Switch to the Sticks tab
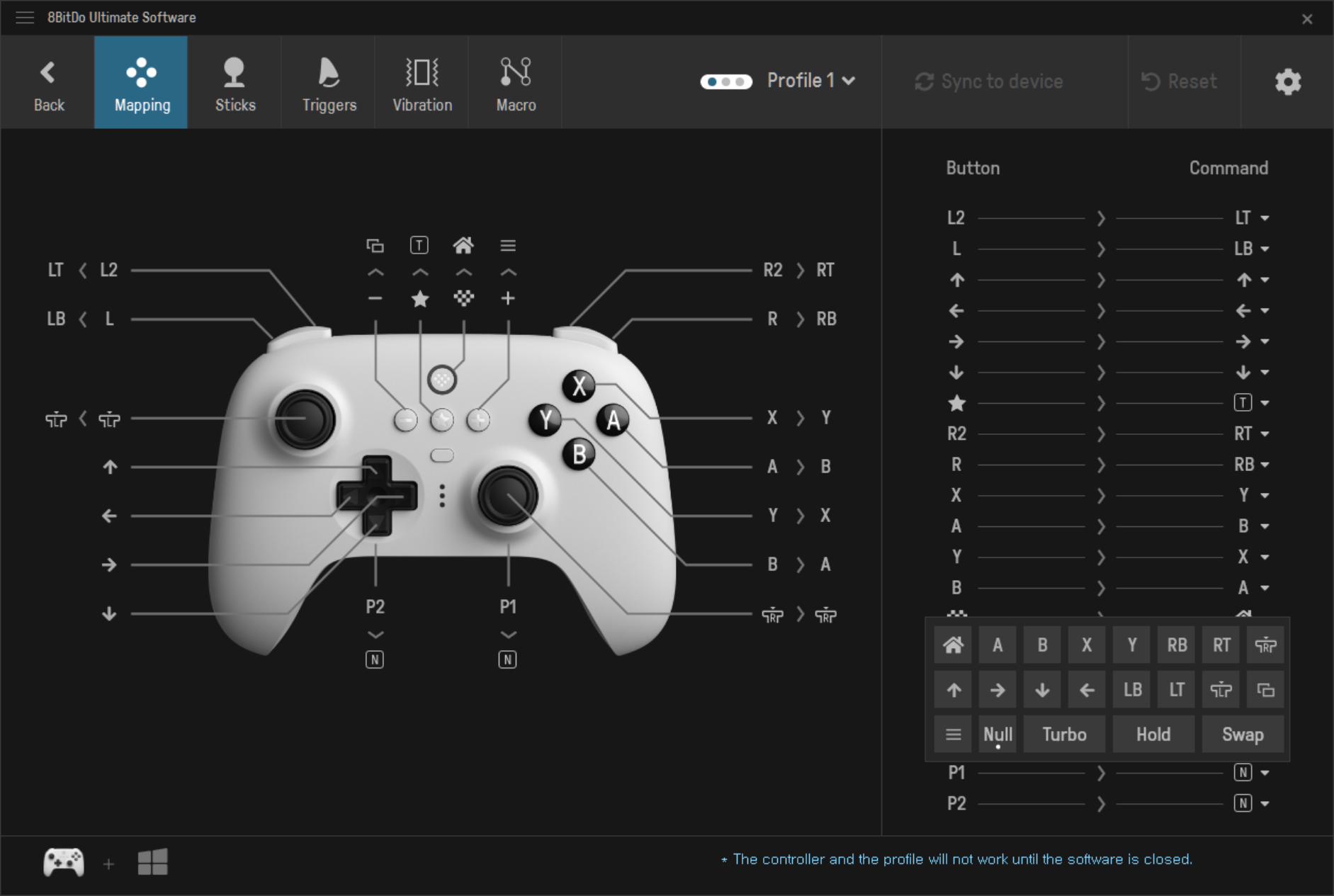Image resolution: width=1334 pixels, height=896 pixels. 235,83
